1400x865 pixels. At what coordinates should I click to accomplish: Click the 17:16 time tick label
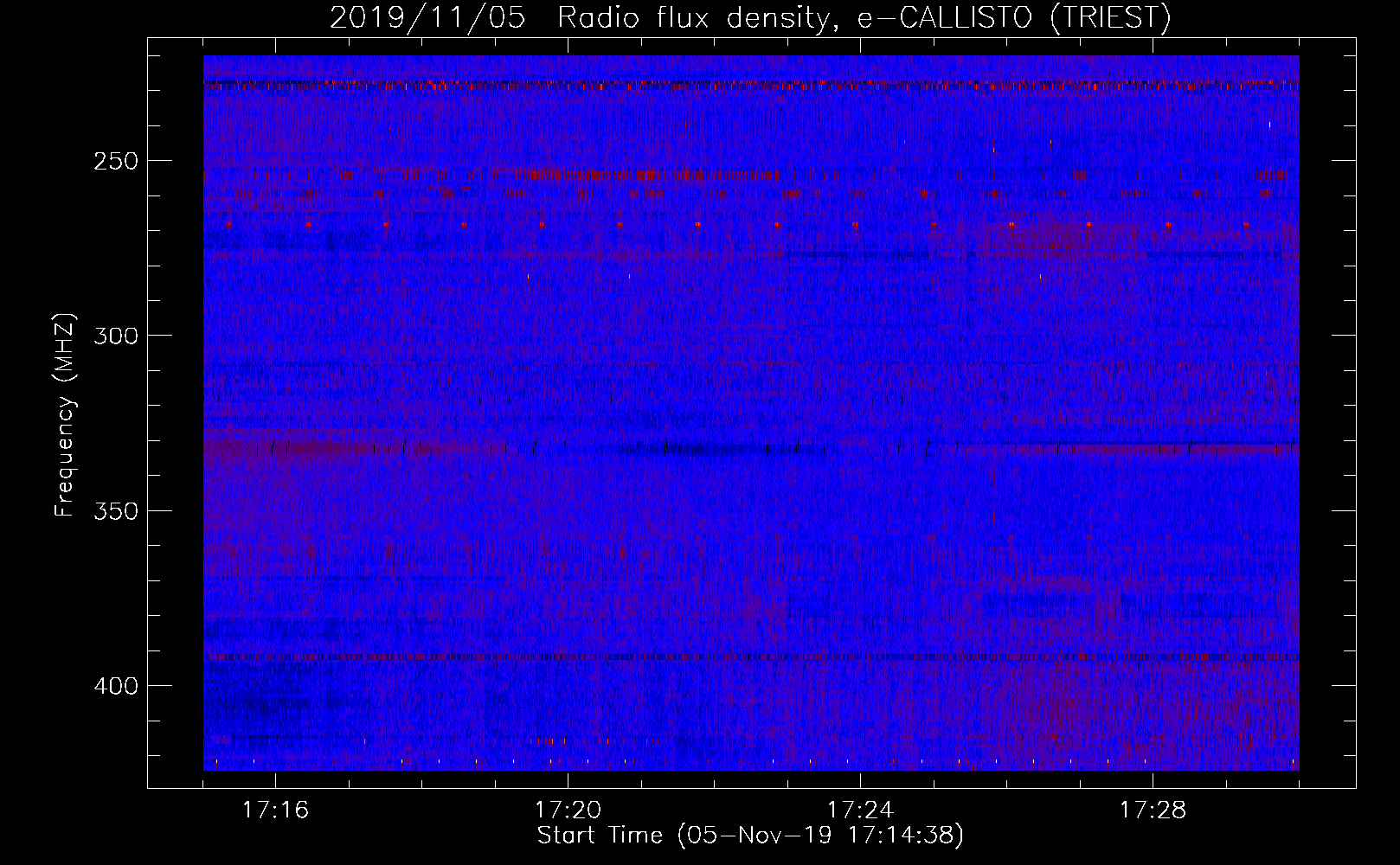coord(275,810)
